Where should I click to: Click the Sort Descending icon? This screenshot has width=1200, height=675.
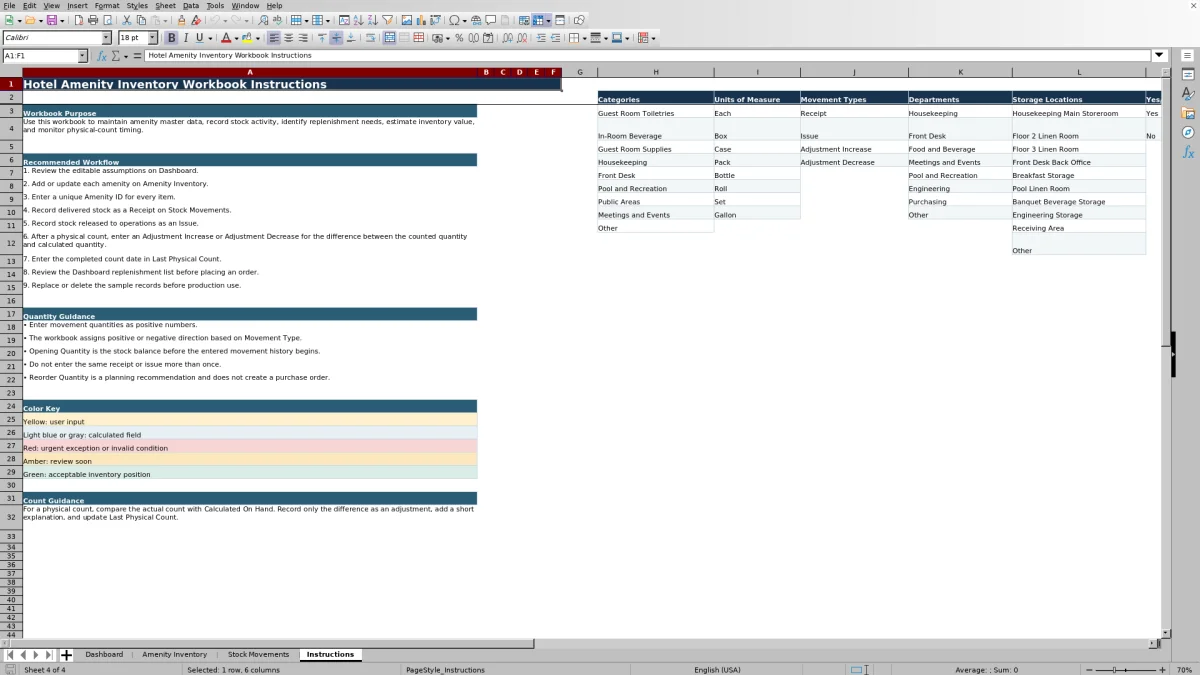(x=372, y=20)
